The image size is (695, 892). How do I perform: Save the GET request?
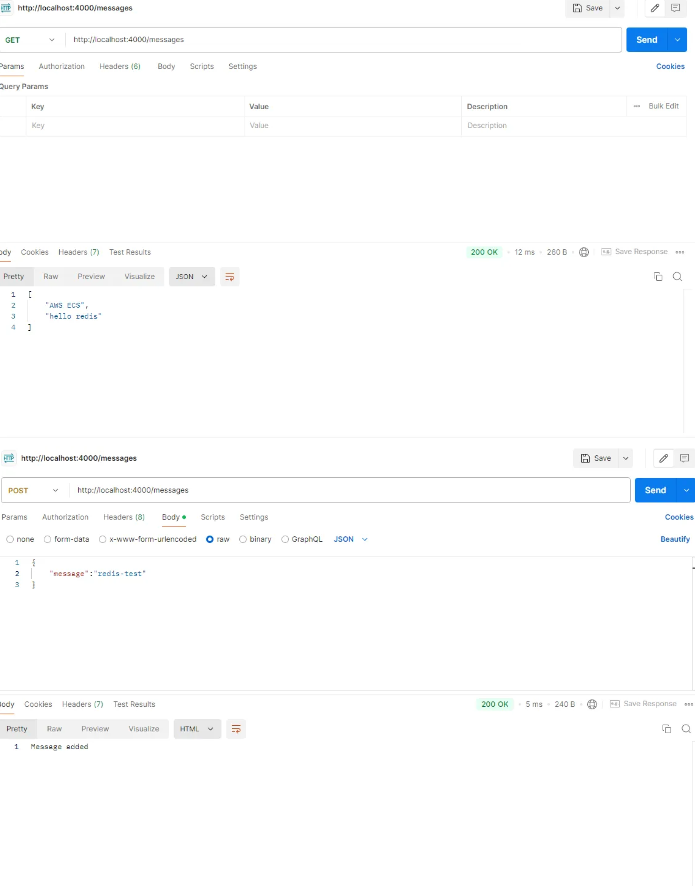coord(588,8)
